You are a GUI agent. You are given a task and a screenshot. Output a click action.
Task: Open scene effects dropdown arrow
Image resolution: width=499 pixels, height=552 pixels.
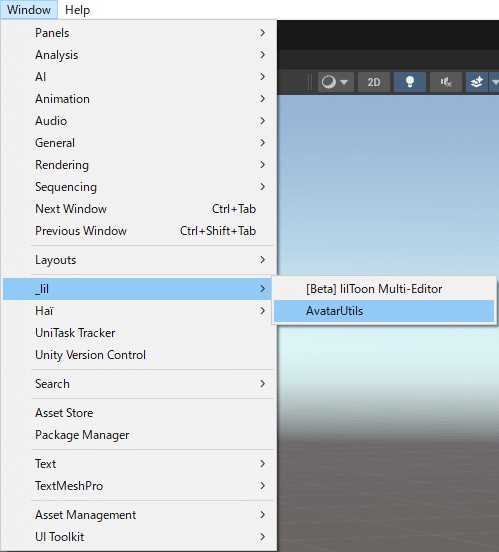point(494,82)
